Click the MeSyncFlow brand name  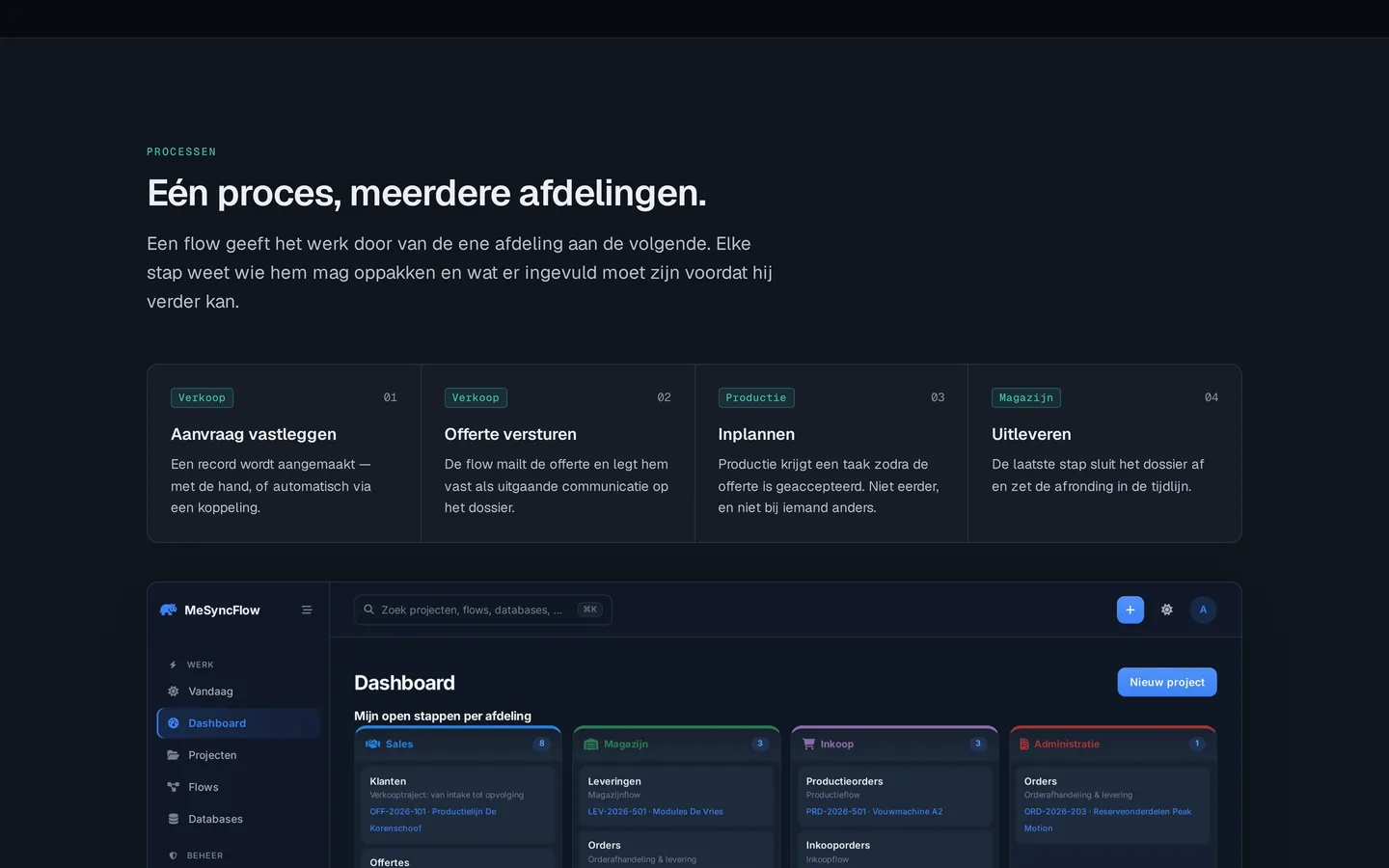coord(222,610)
